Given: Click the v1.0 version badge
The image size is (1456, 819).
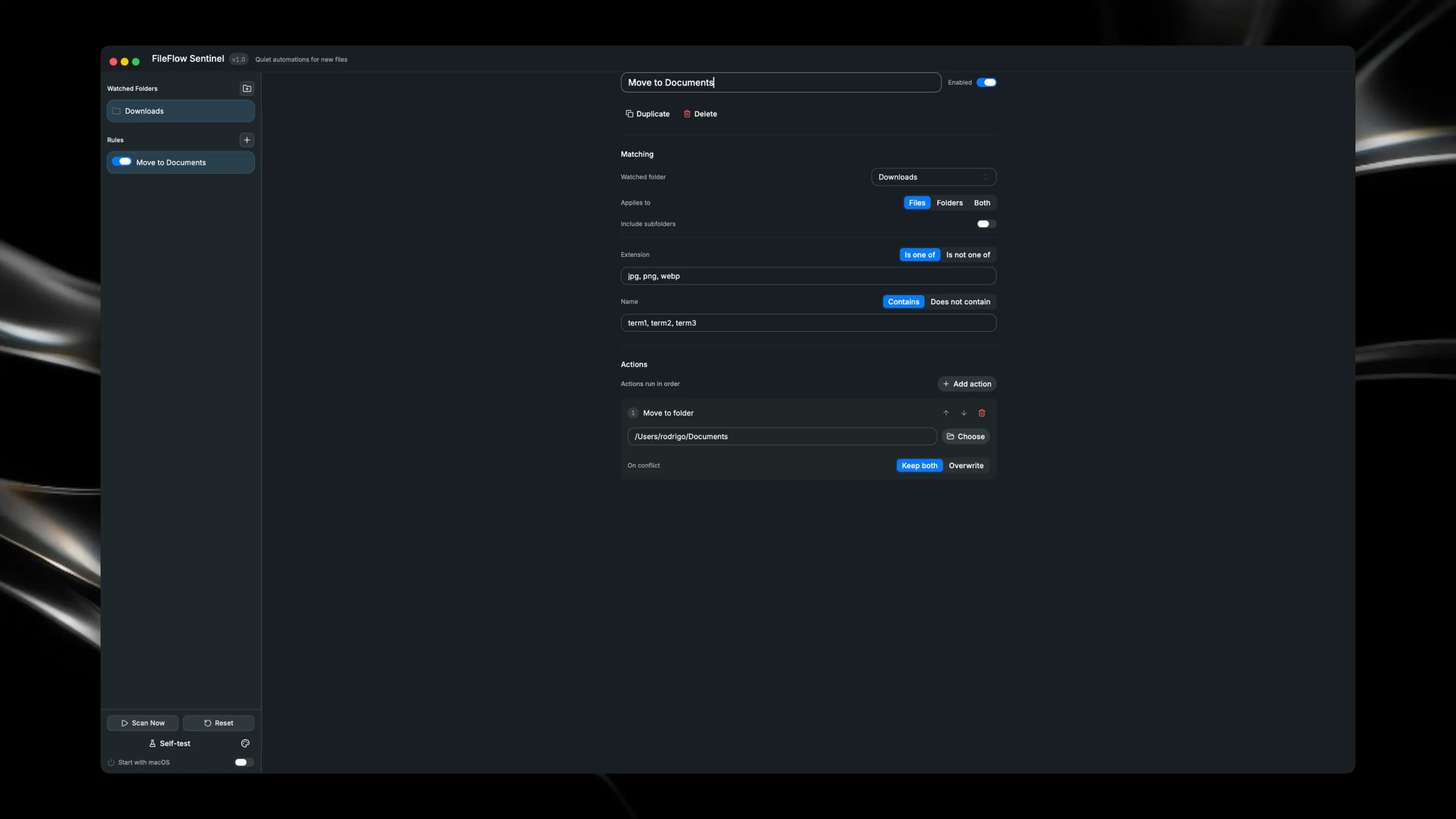Looking at the screenshot, I should click(238, 59).
